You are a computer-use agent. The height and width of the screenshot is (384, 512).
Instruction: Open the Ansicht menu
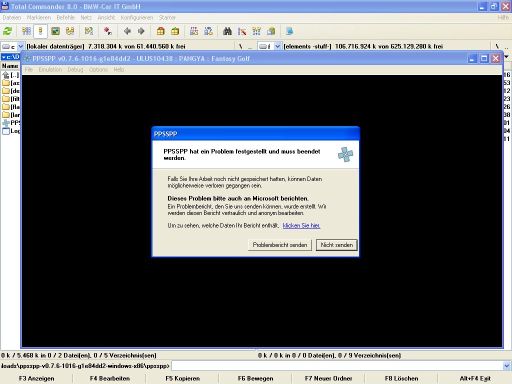click(106, 17)
